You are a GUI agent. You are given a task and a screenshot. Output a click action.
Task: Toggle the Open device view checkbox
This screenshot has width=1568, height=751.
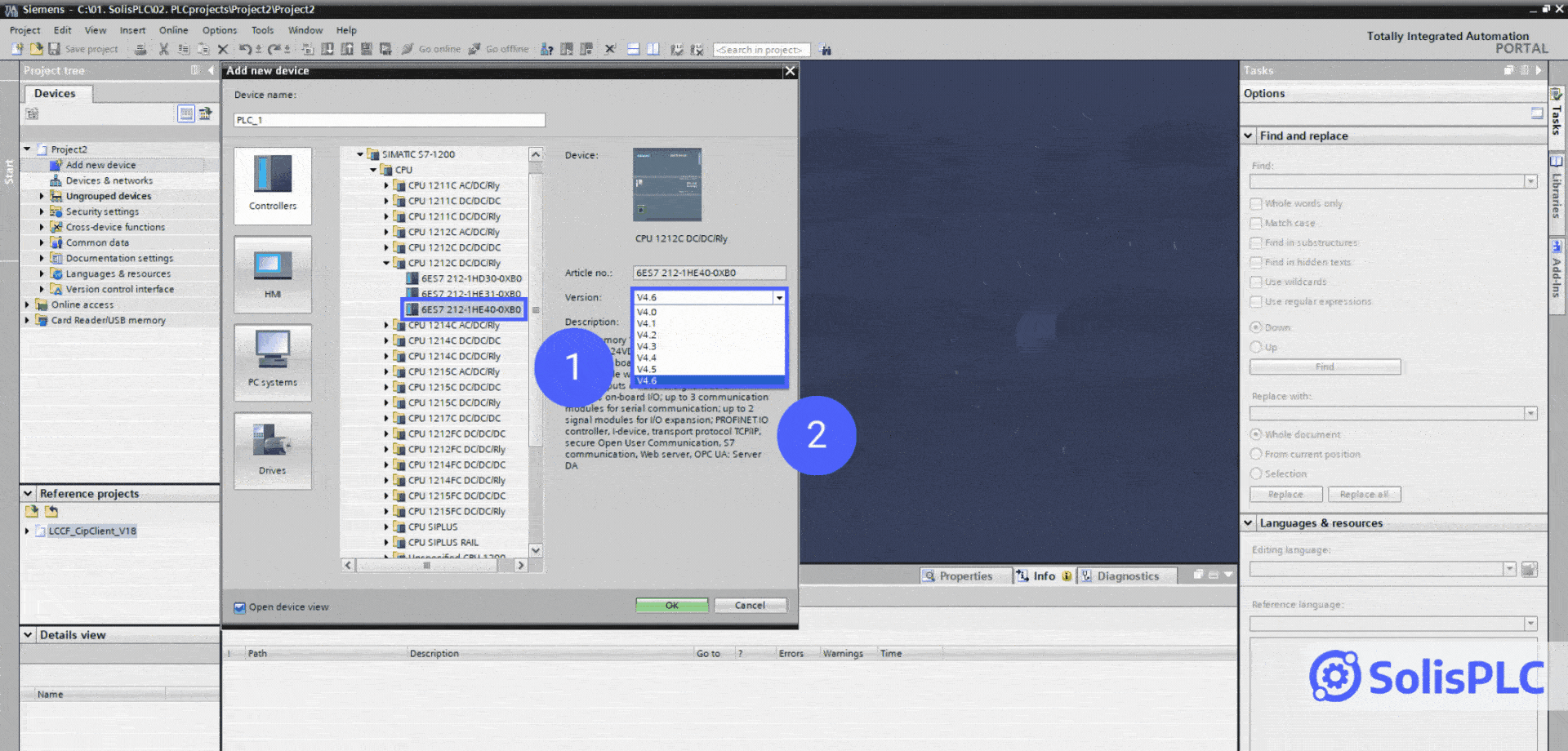pos(239,607)
